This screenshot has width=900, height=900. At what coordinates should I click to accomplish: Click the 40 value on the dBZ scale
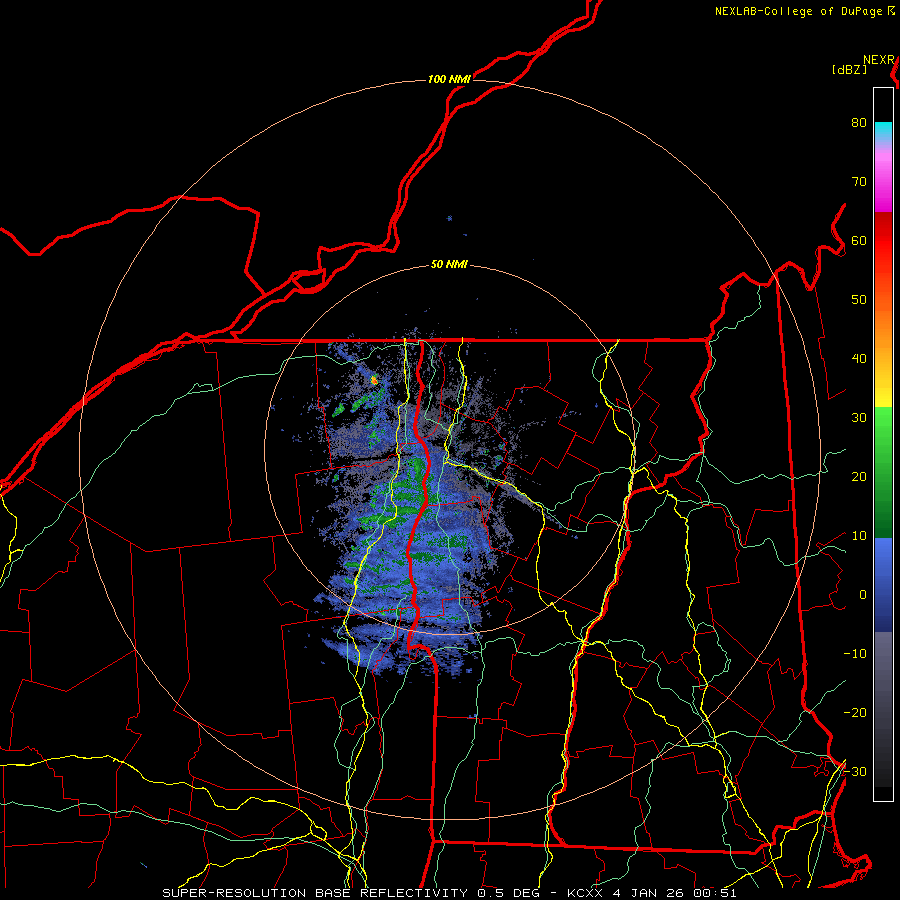[x=859, y=359]
